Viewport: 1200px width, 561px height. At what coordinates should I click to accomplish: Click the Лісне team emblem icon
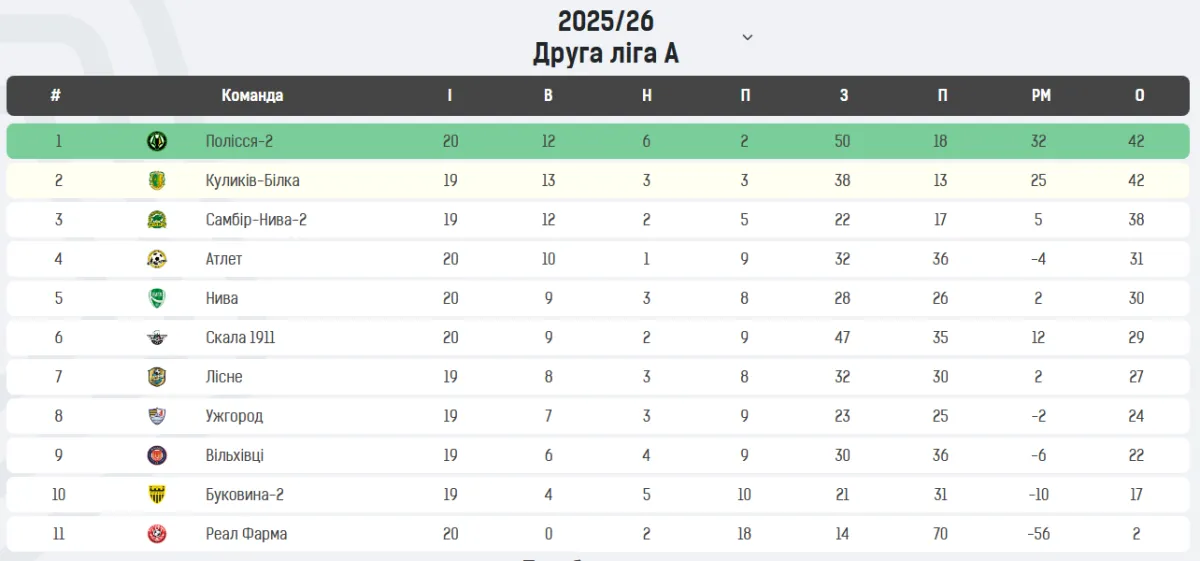[x=157, y=377]
